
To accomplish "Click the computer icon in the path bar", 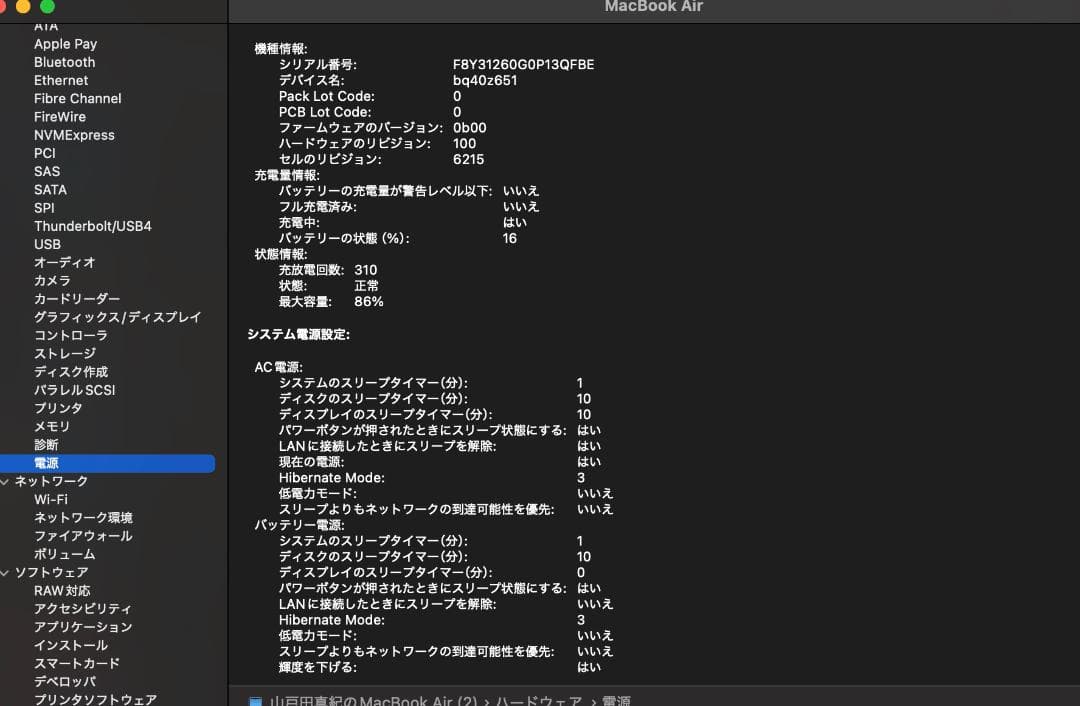I will tap(255, 701).
